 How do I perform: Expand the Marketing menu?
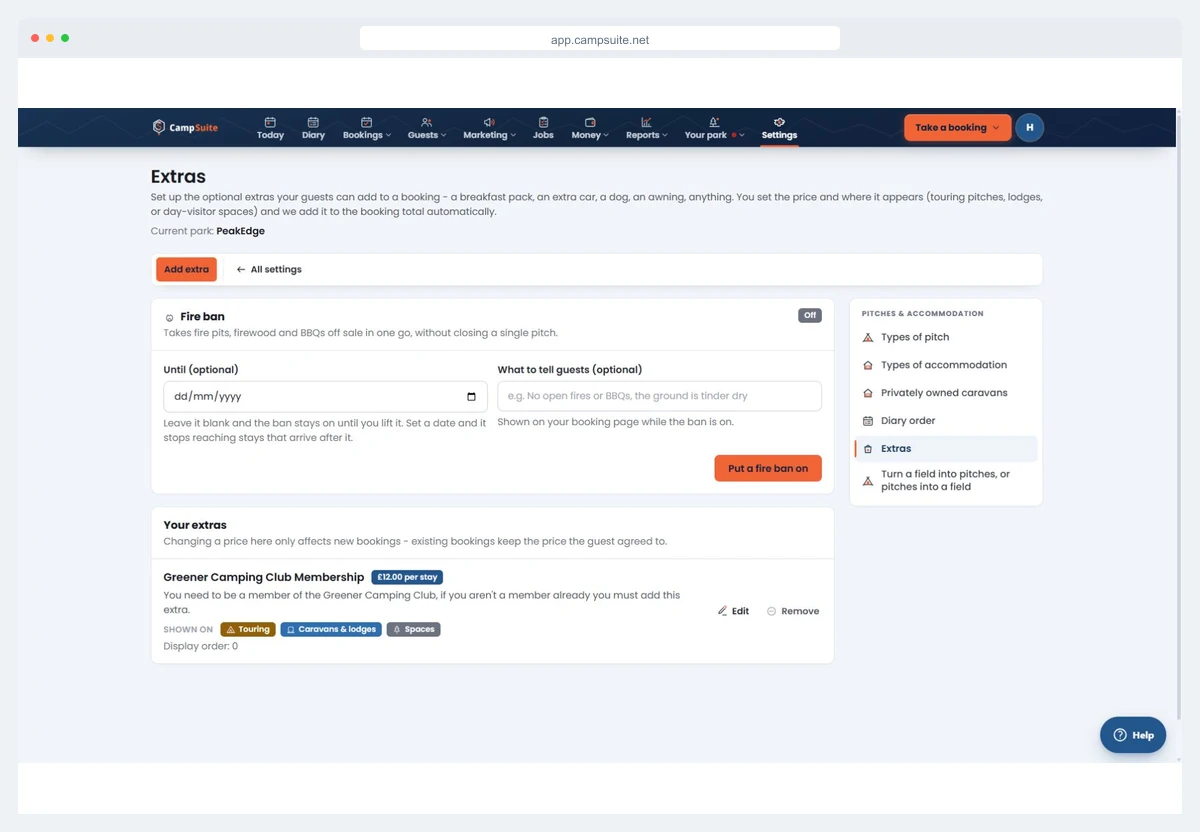[489, 127]
